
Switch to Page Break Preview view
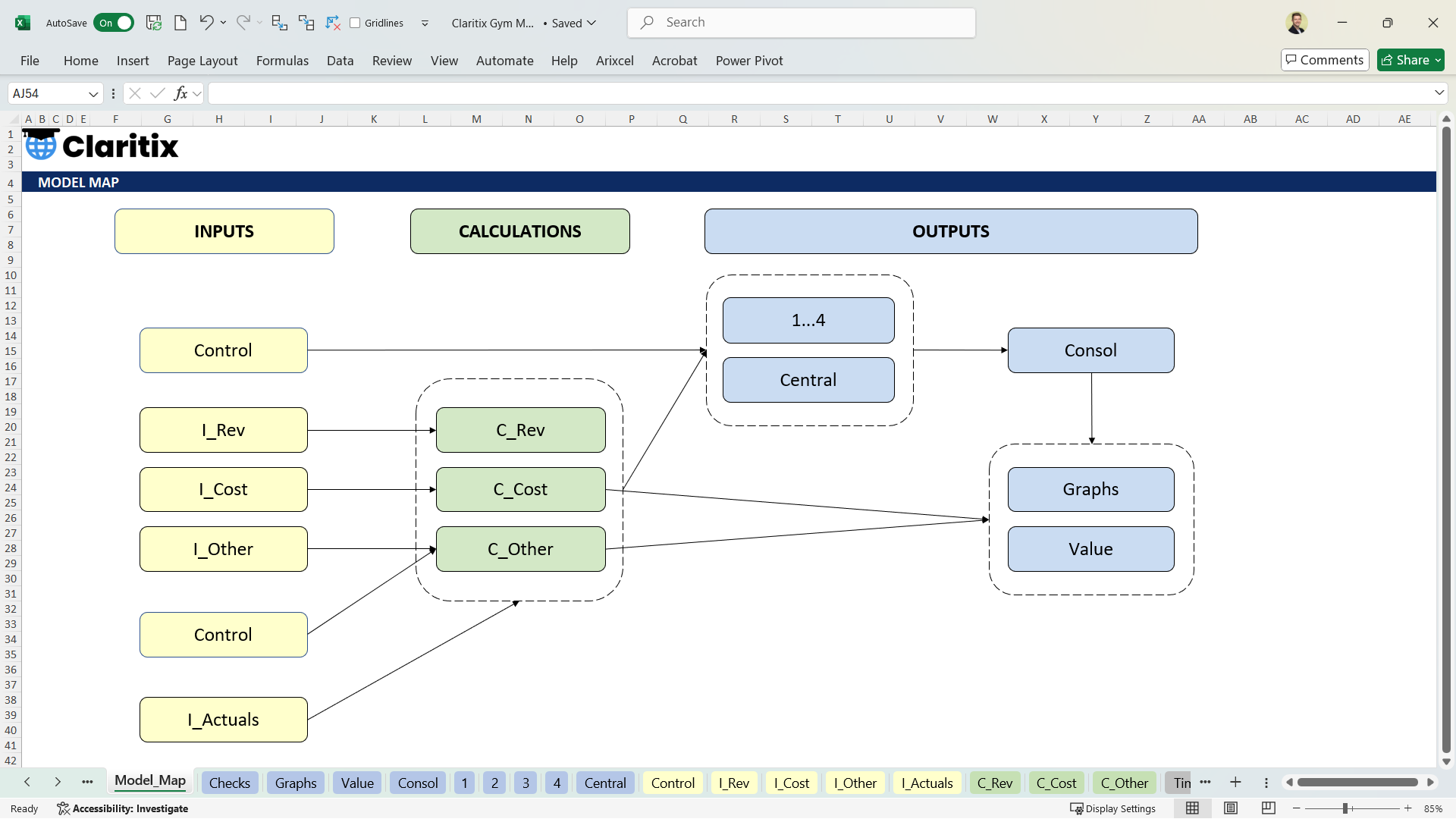(x=1268, y=808)
